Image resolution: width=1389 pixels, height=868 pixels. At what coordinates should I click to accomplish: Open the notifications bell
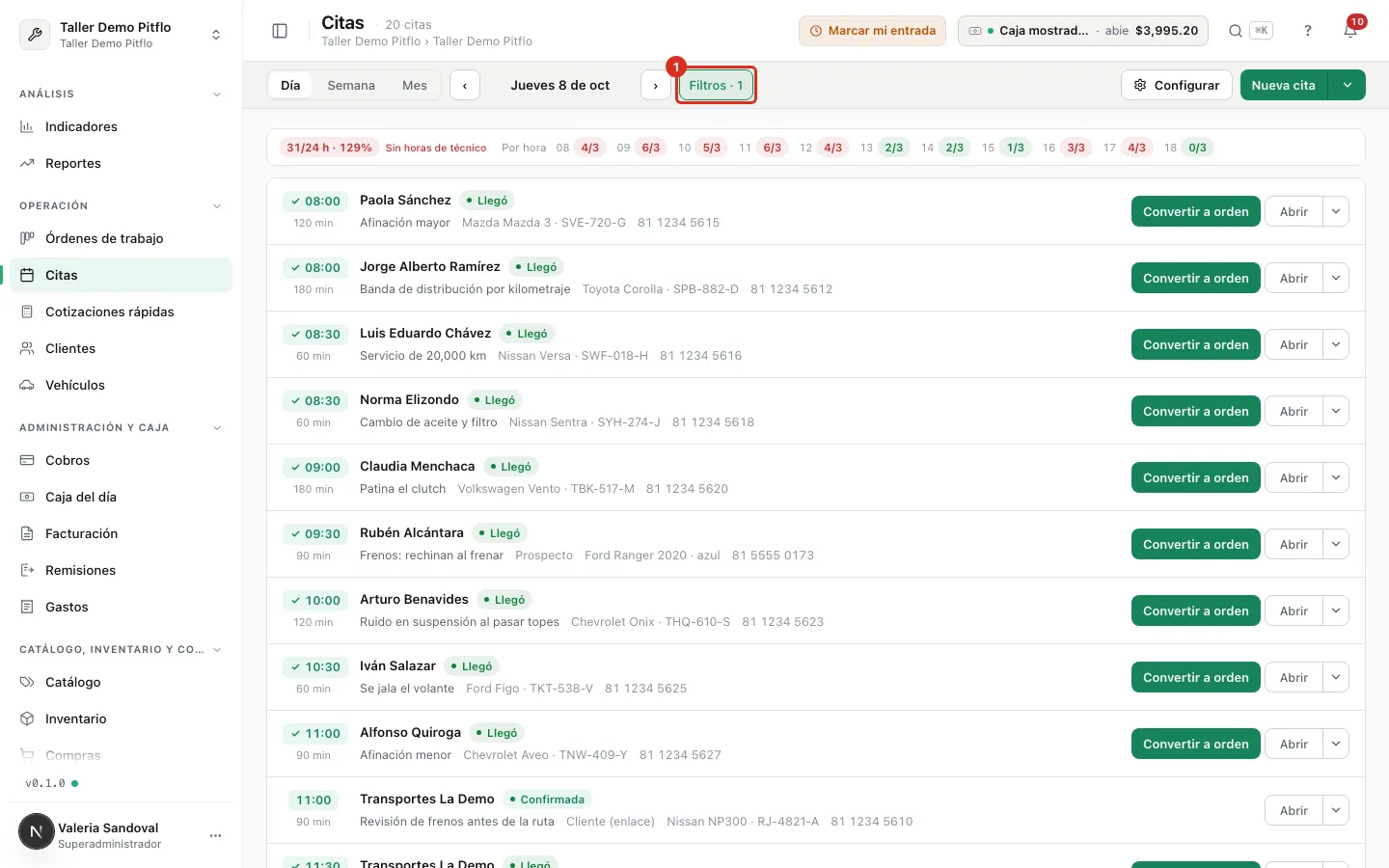[x=1350, y=31]
